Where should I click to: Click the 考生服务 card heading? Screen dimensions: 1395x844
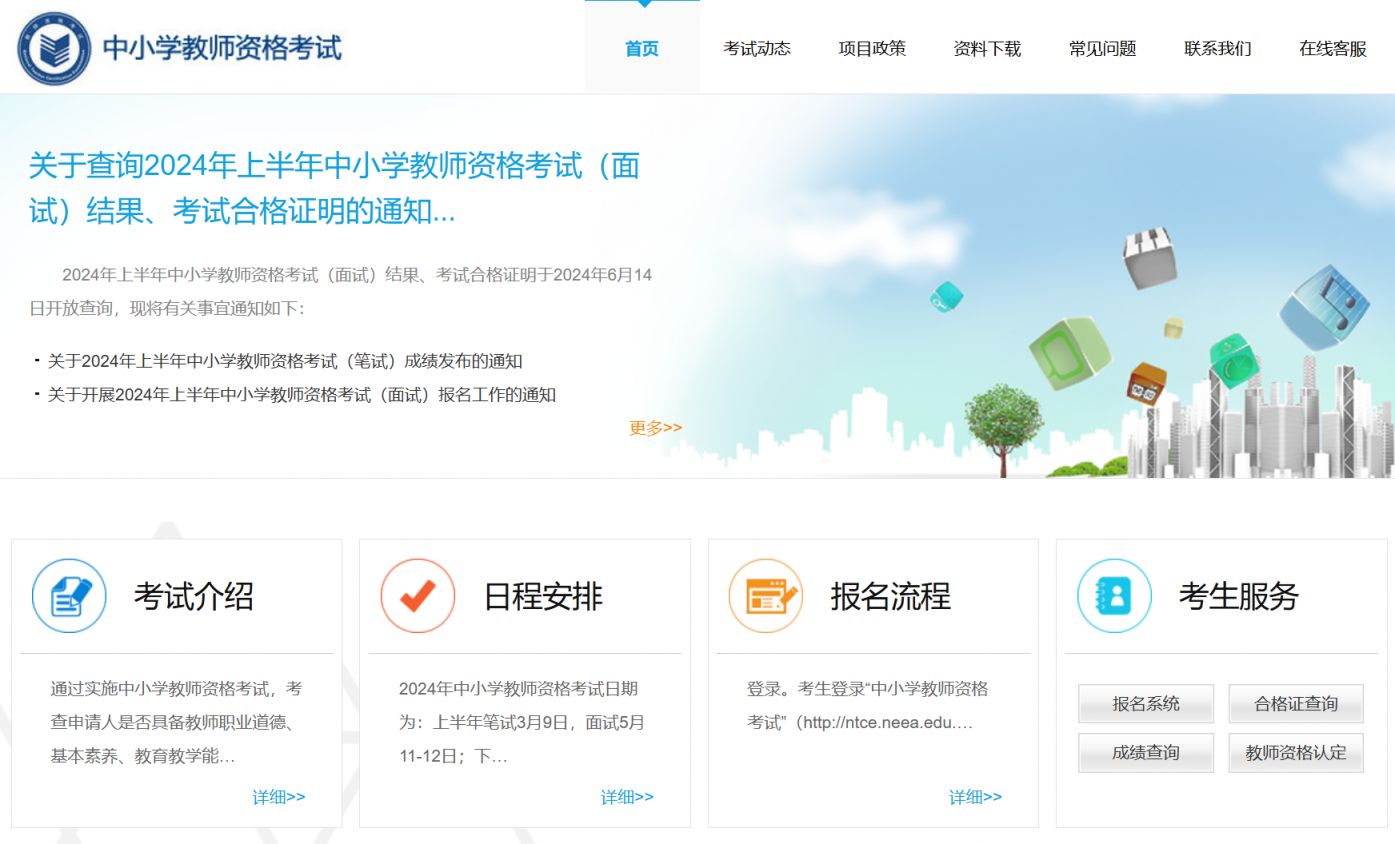[1238, 596]
